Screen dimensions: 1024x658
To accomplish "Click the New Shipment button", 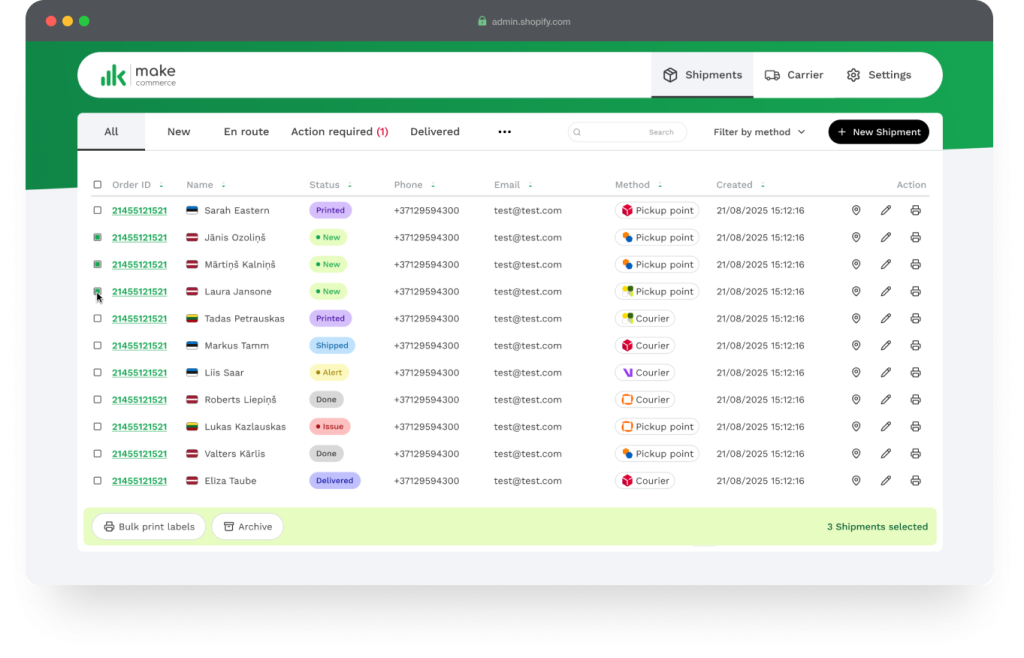I will tap(878, 132).
